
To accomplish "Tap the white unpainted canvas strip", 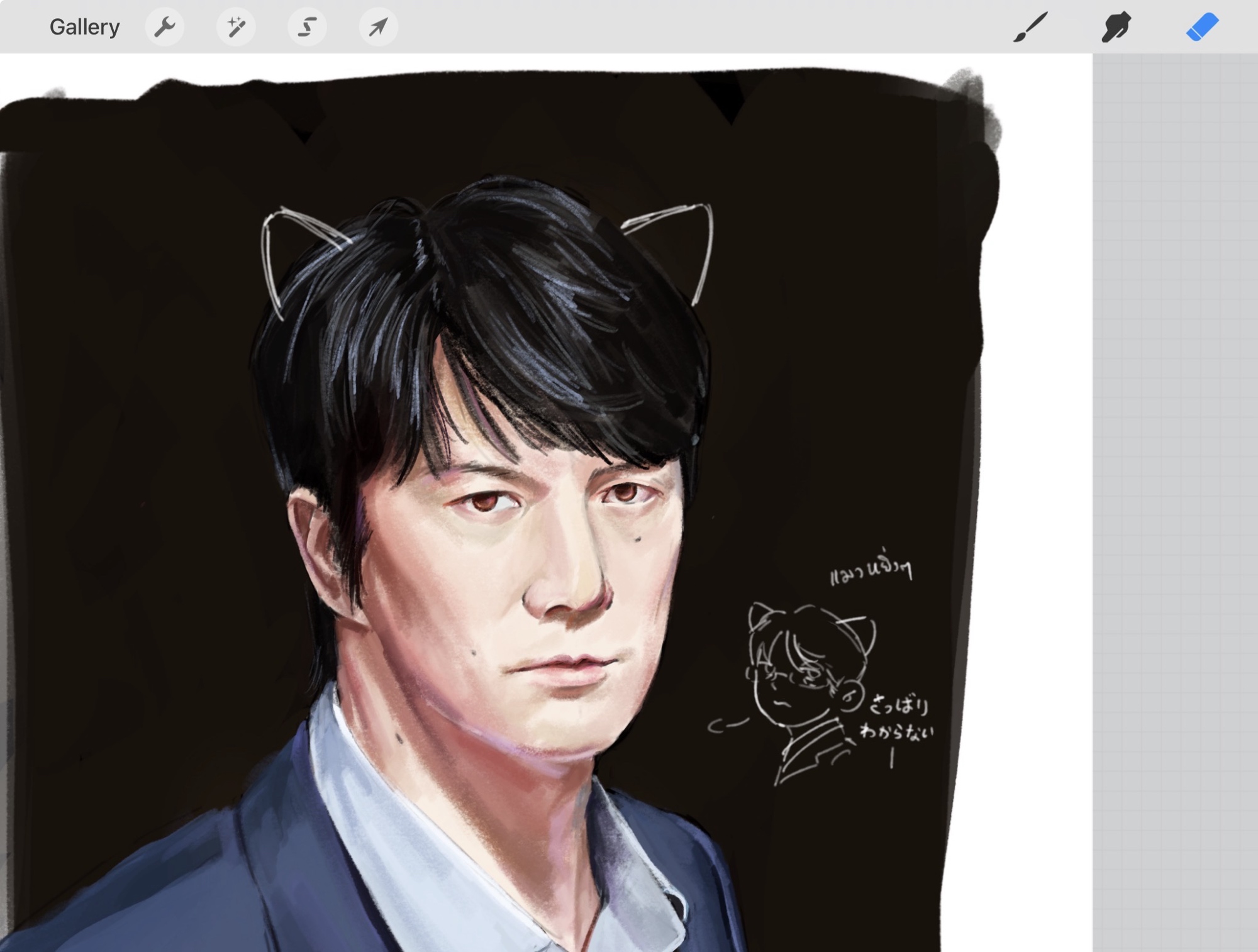I will click(x=1038, y=503).
